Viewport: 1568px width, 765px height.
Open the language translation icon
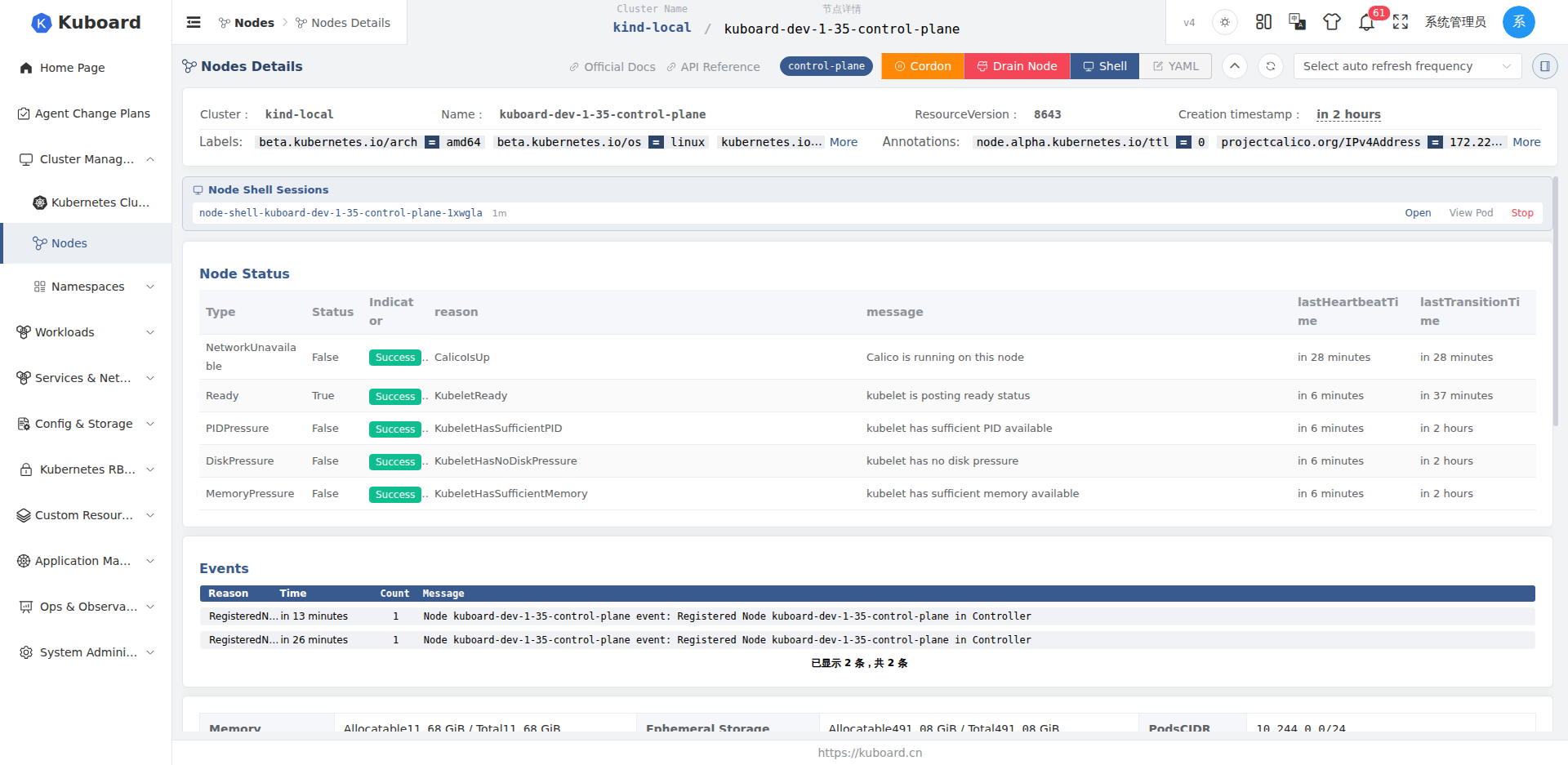point(1297,22)
